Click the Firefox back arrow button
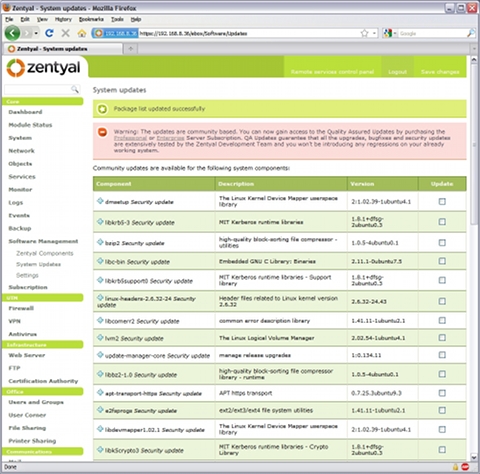Viewport: 480px width, 474px height. pos(12,33)
